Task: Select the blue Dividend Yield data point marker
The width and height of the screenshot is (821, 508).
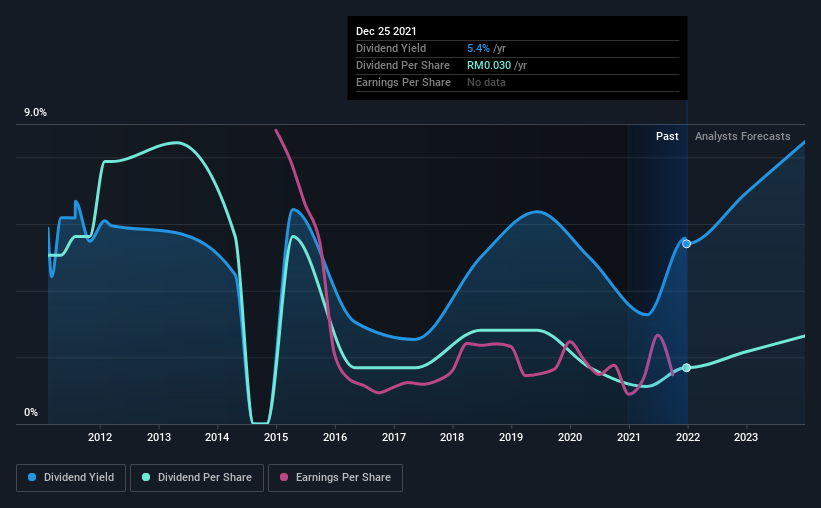Action: pyautogui.click(x=686, y=244)
